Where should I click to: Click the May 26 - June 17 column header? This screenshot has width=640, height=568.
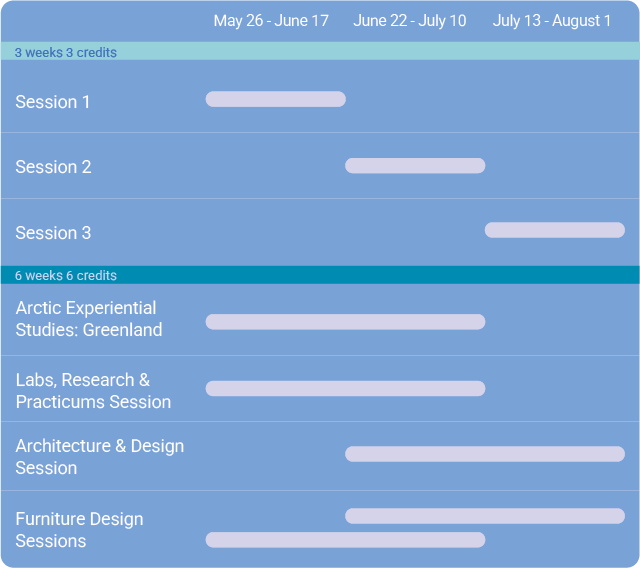(271, 21)
